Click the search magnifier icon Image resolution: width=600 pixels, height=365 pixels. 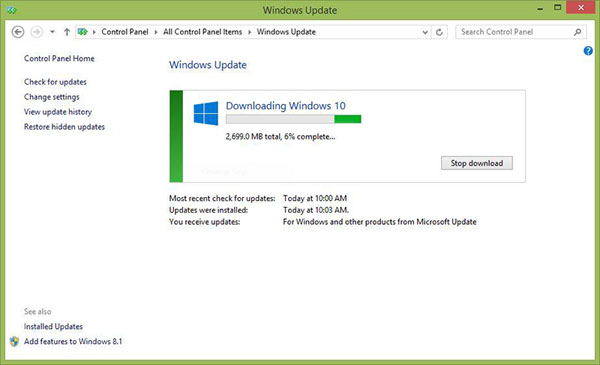pyautogui.click(x=577, y=32)
